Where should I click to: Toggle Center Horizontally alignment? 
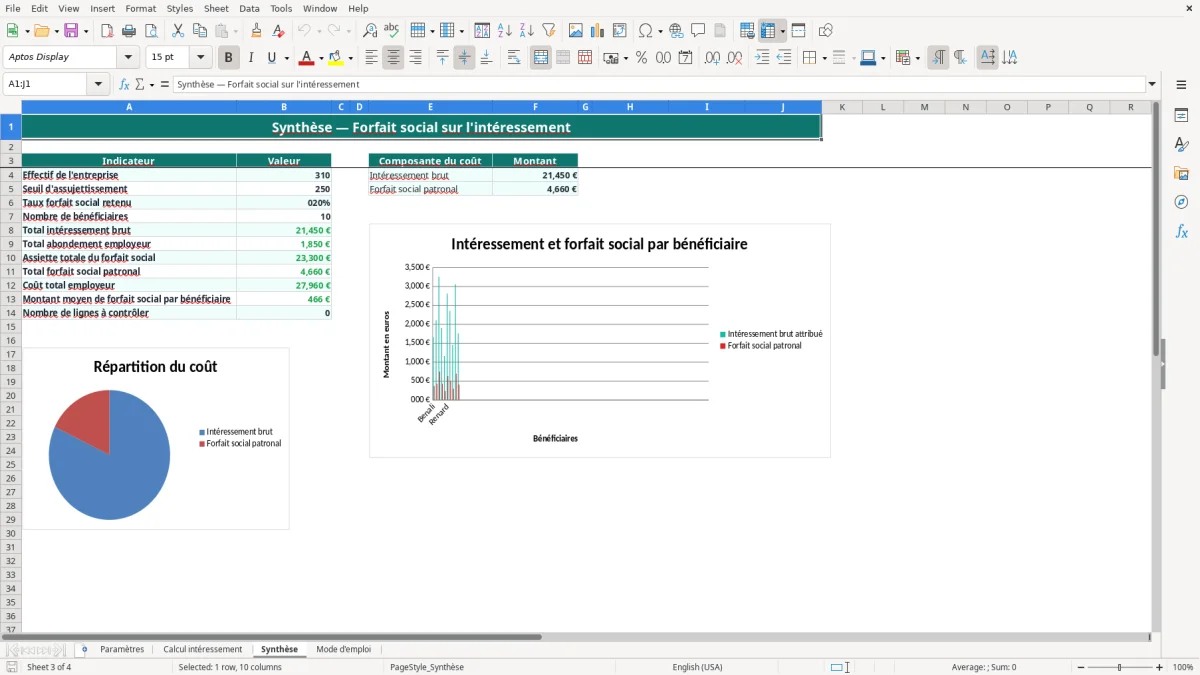(393, 58)
